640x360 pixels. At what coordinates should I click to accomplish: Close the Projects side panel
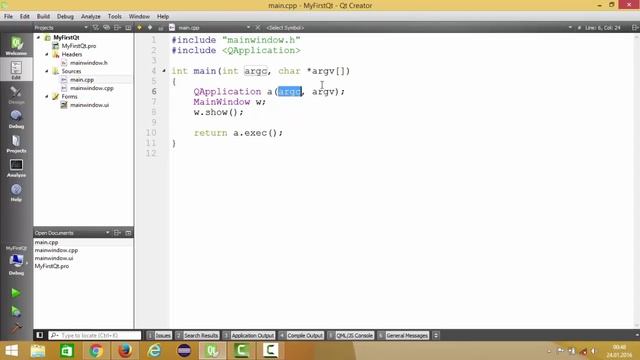[x=128, y=27]
